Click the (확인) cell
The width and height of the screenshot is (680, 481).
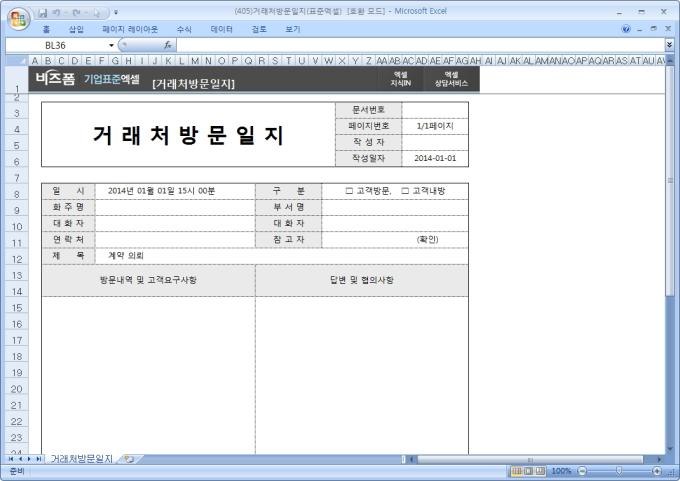point(395,239)
